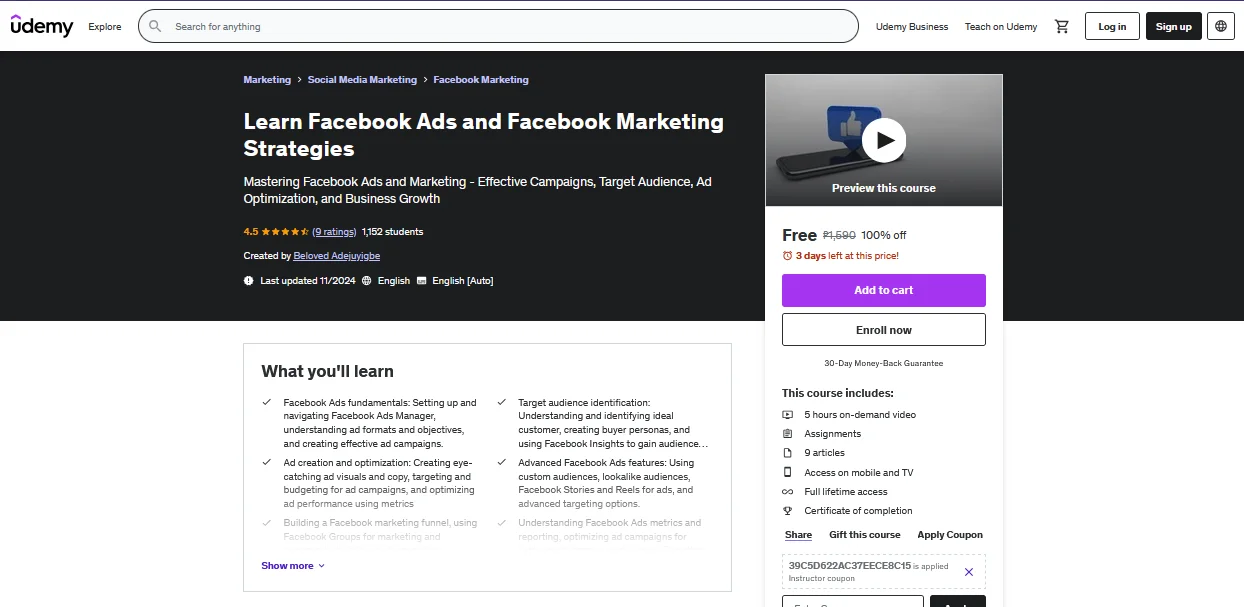The image size is (1244, 607).
Task: Click the globe icon beside English language
Action: point(366,281)
